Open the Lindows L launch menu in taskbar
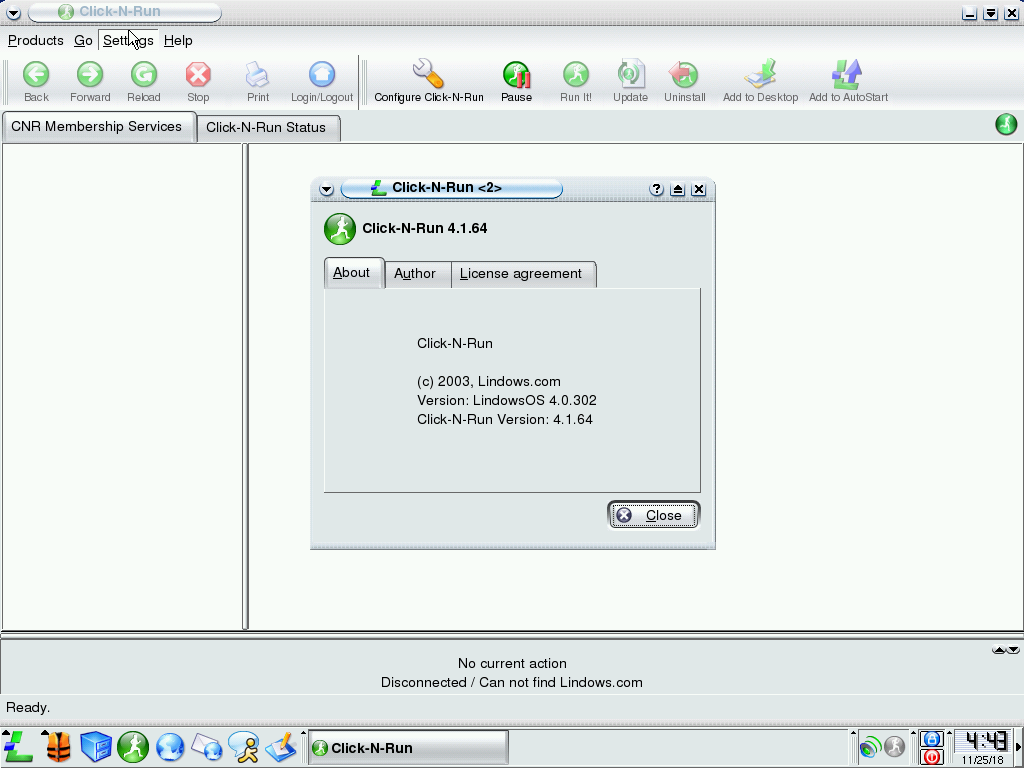Viewport: 1024px width, 768px height. point(18,746)
